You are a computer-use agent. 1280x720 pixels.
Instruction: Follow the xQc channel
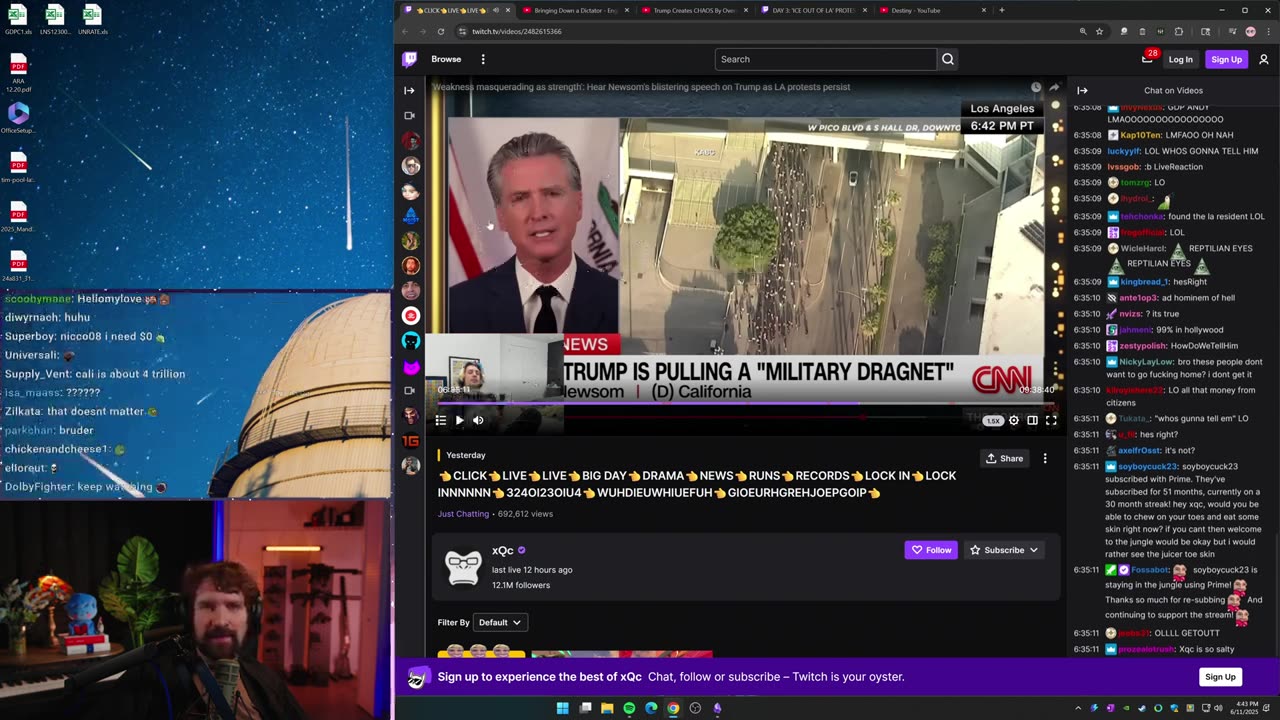(931, 550)
